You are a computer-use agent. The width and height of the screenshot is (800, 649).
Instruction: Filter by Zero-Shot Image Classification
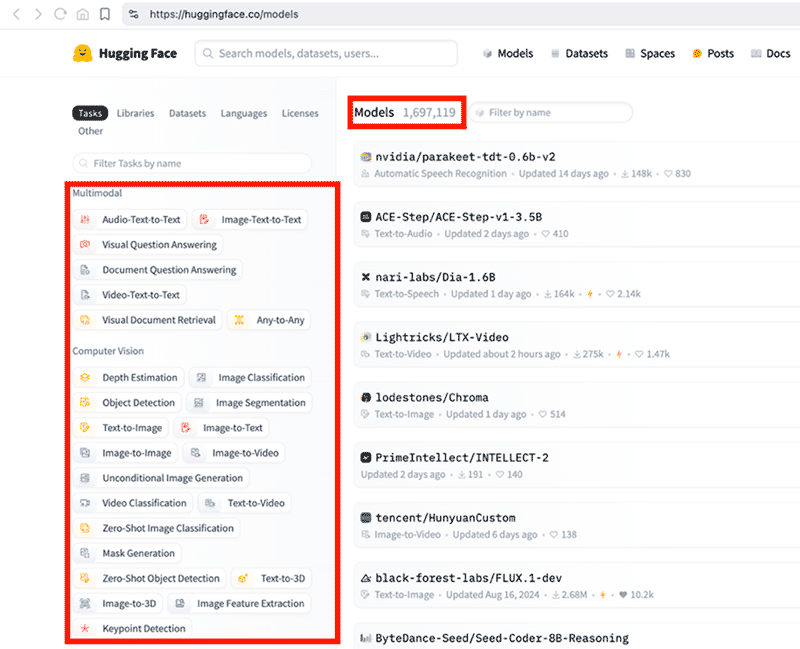point(156,528)
